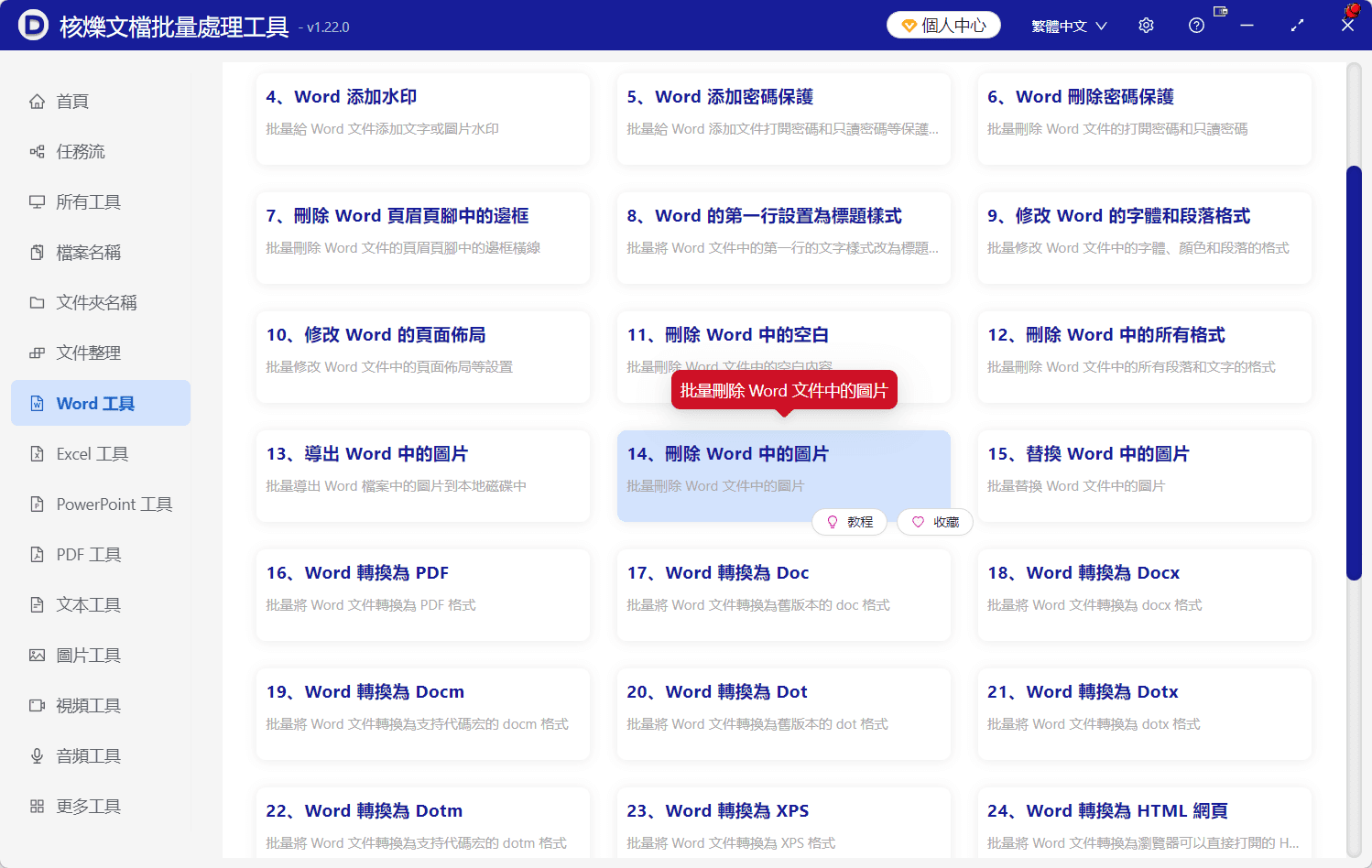This screenshot has height=868, width=1372.
Task: Select the 文件整理 organizing icon
Action: (38, 353)
